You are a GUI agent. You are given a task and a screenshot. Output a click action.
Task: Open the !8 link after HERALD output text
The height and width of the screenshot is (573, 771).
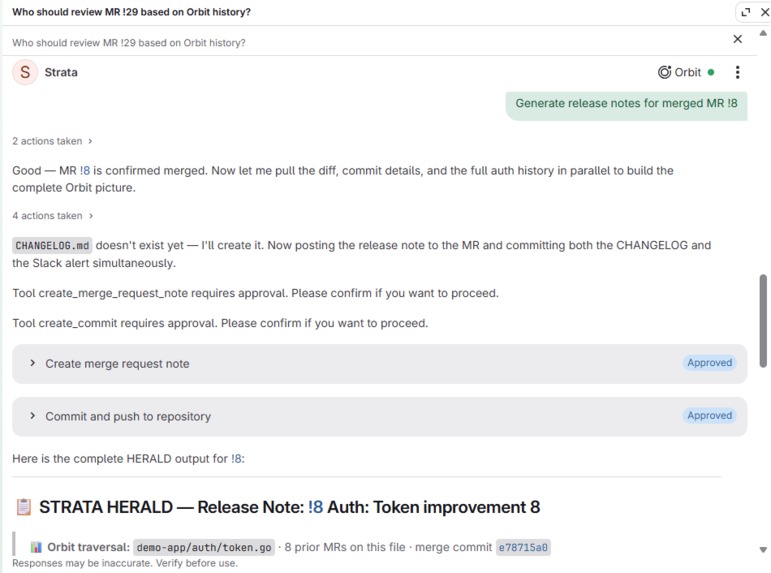[x=237, y=458]
